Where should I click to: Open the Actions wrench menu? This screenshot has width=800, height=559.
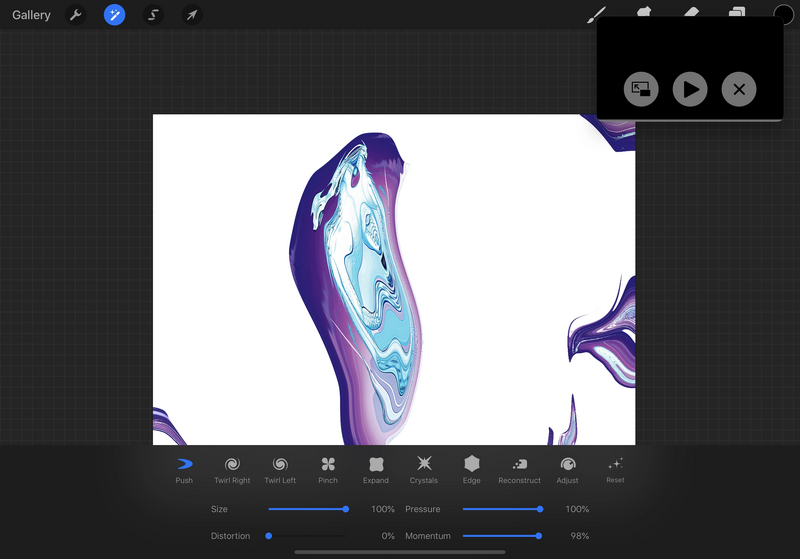(x=75, y=15)
